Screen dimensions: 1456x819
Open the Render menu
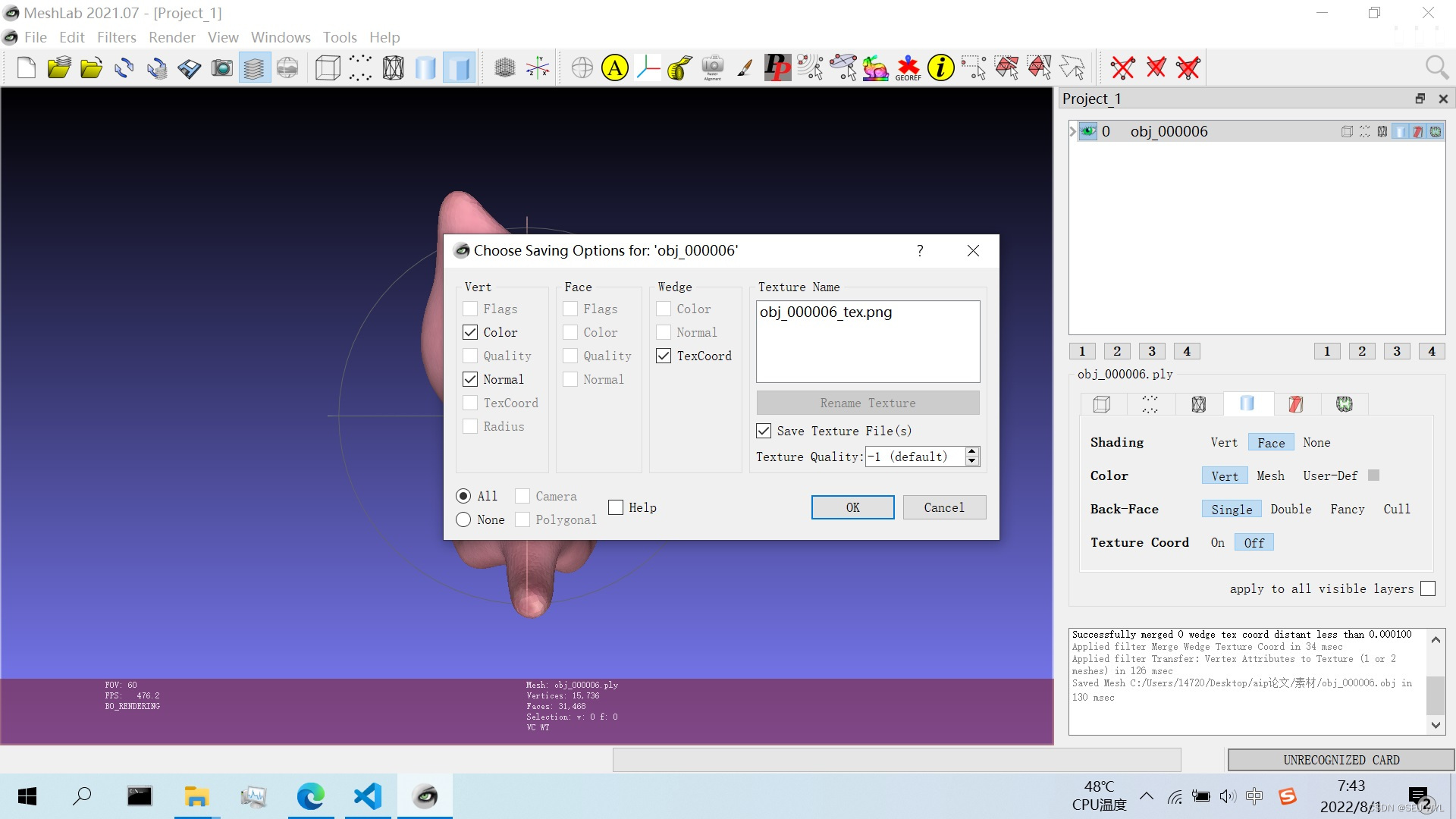[171, 37]
